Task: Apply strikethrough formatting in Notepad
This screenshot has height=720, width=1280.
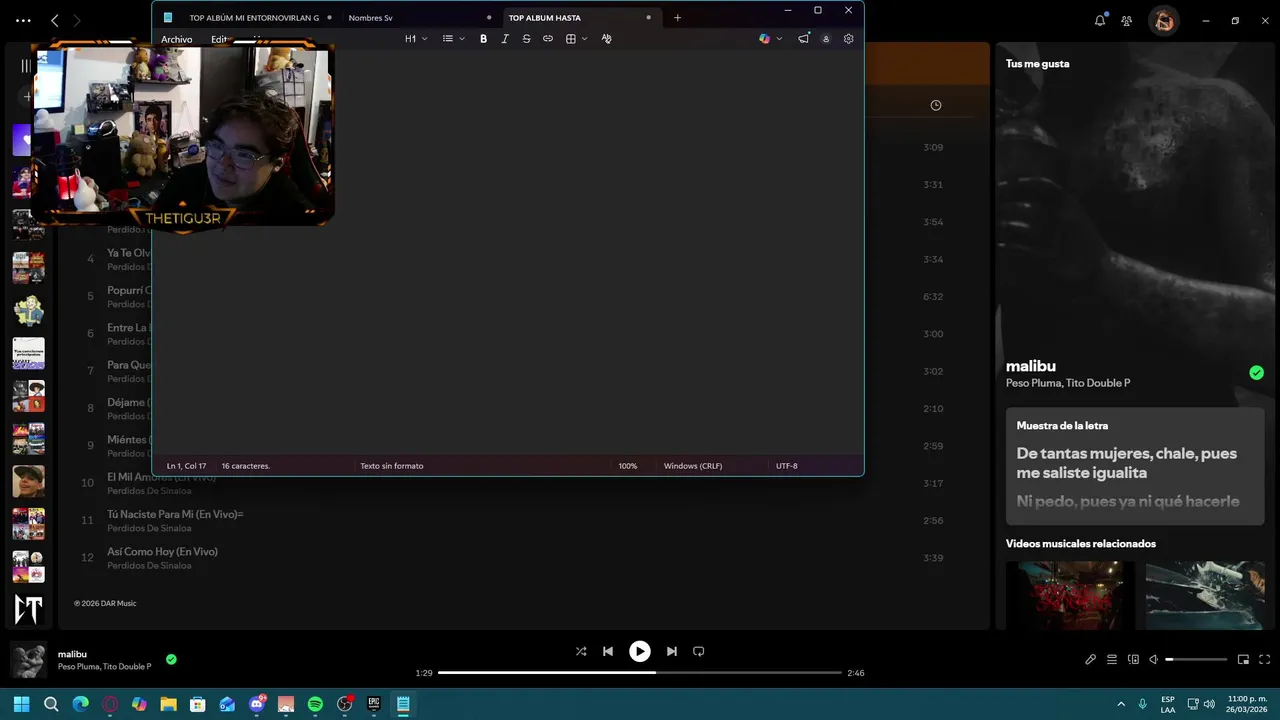Action: pos(526,39)
